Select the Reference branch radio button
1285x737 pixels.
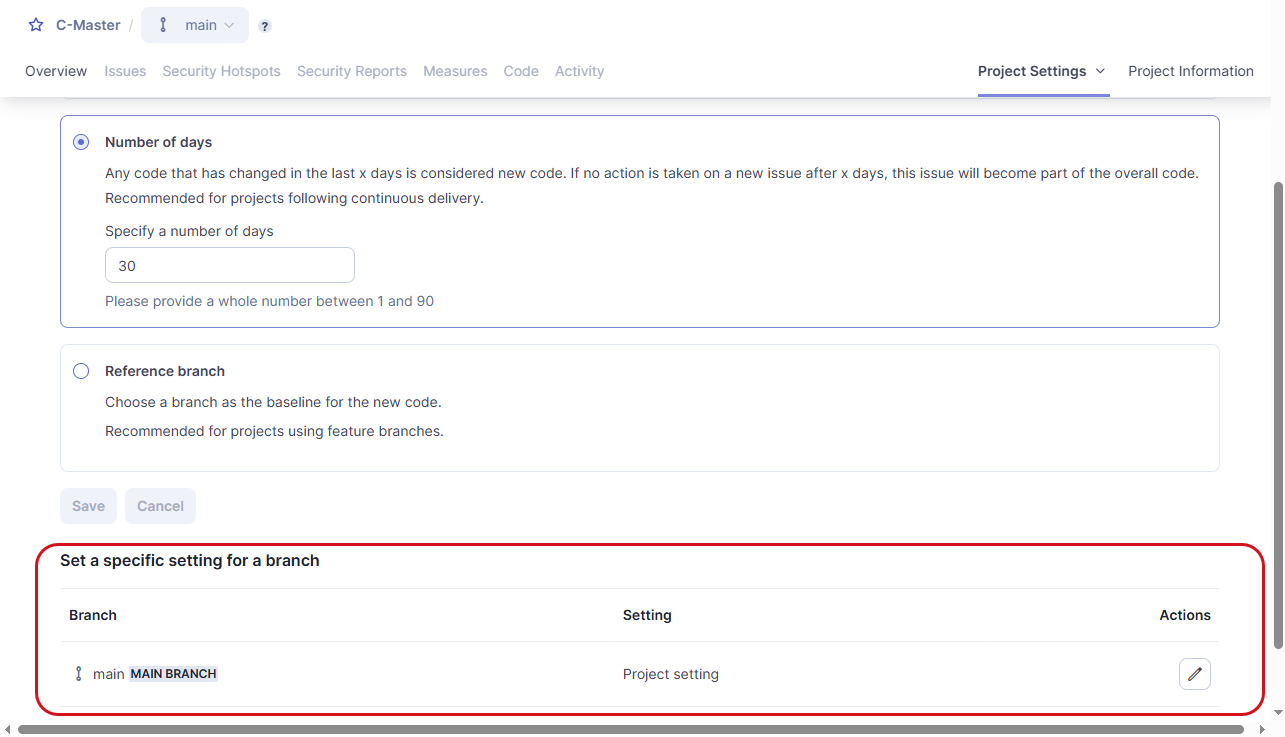81,370
